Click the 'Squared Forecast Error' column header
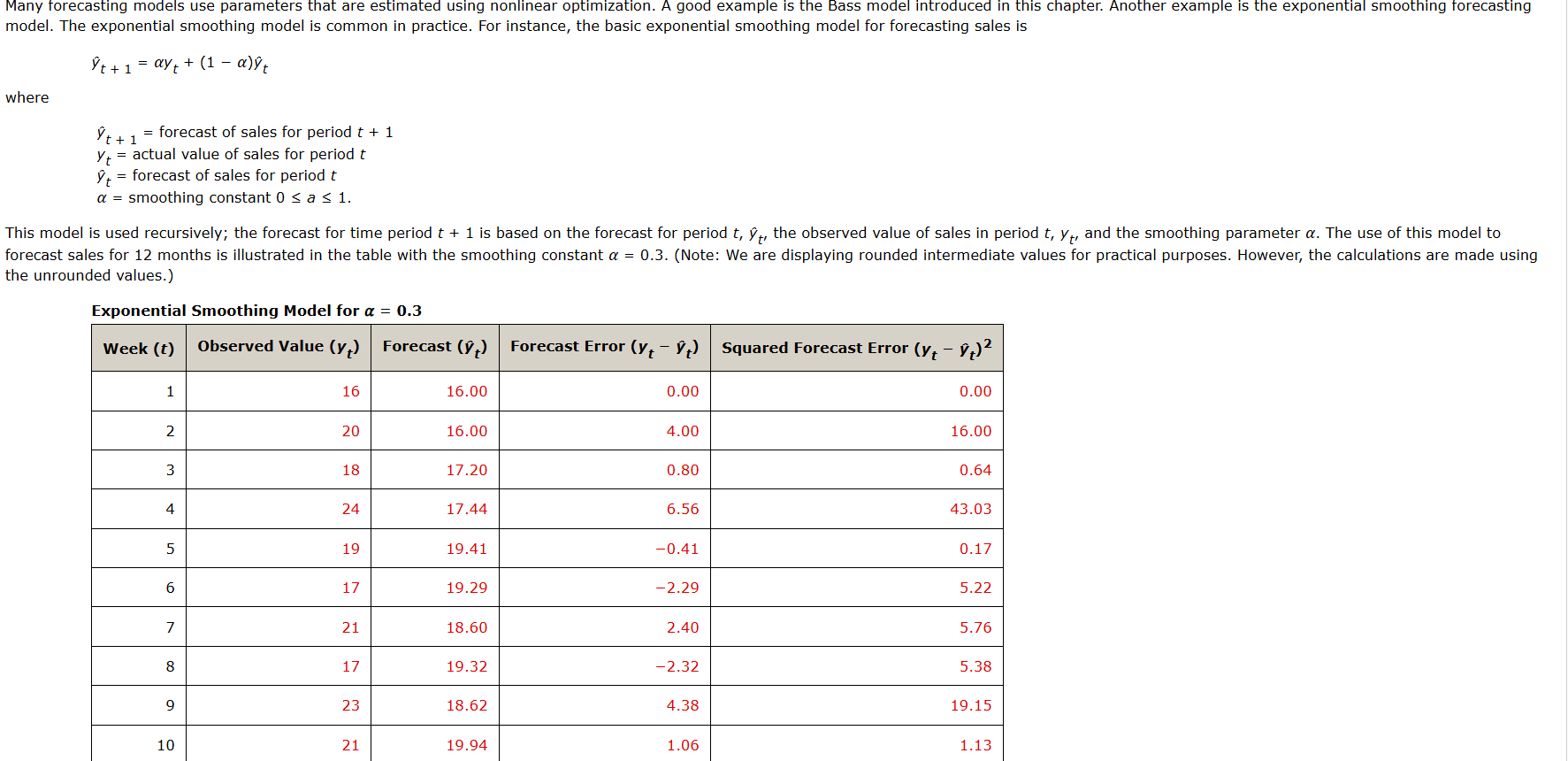The width and height of the screenshot is (1568, 761). click(857, 349)
